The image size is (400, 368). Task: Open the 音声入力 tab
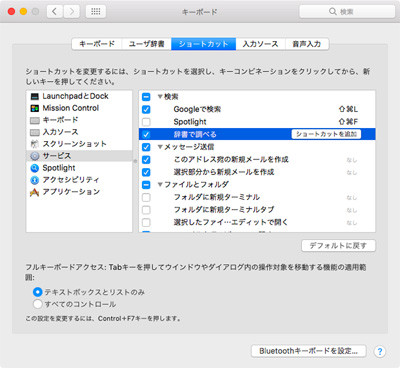coord(307,44)
